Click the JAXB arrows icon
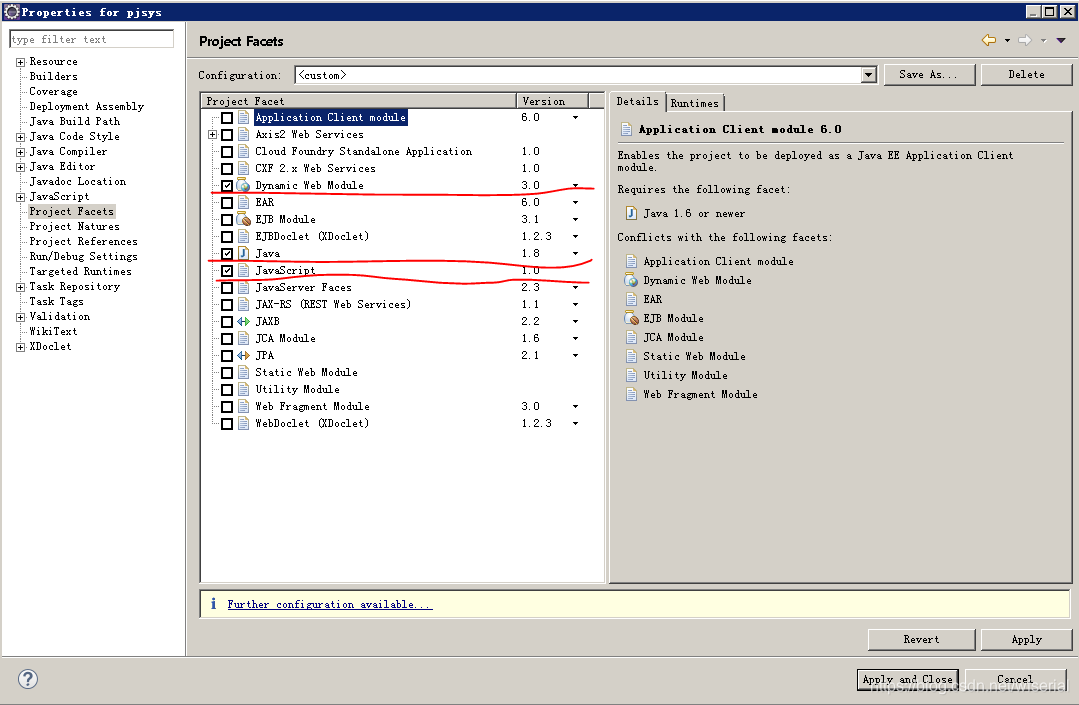This screenshot has width=1079, height=705. (243, 321)
